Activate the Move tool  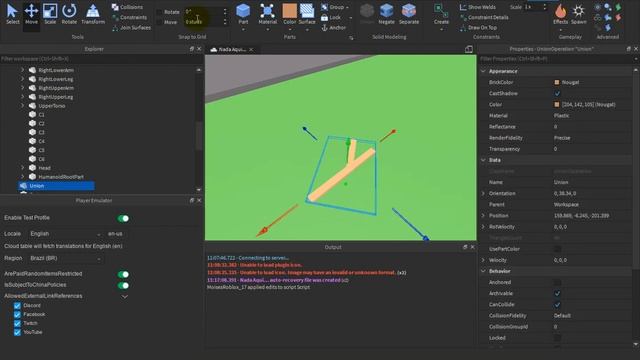[x=31, y=14]
